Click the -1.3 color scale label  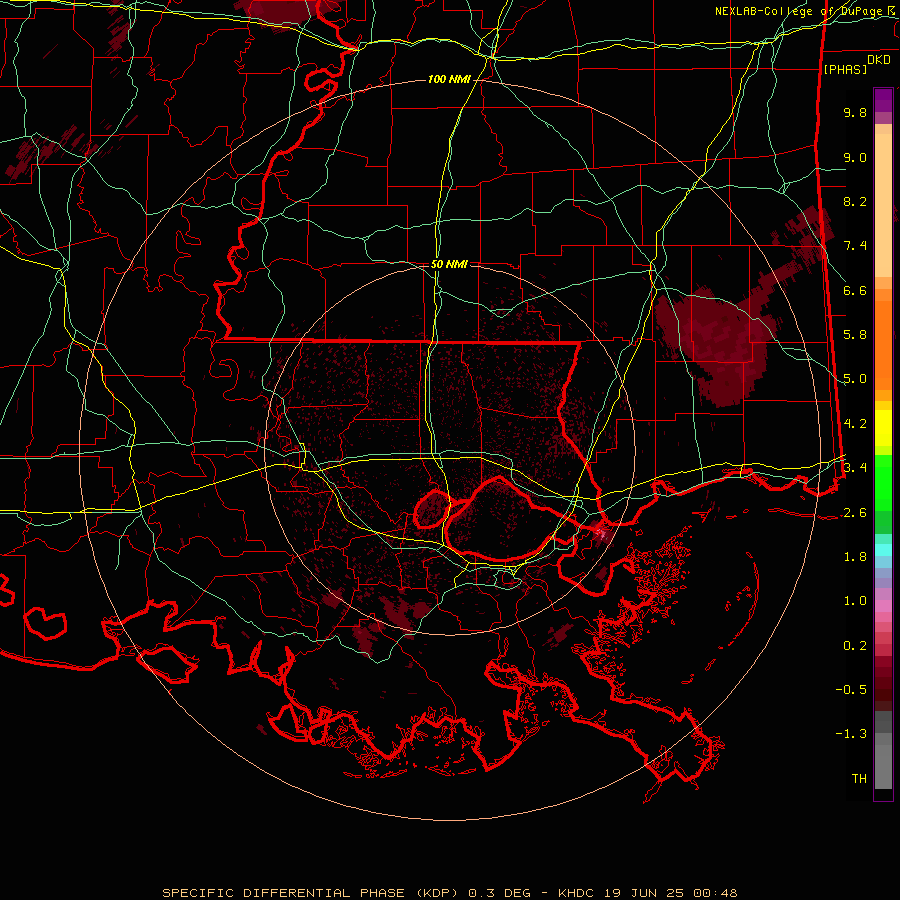pyautogui.click(x=851, y=734)
